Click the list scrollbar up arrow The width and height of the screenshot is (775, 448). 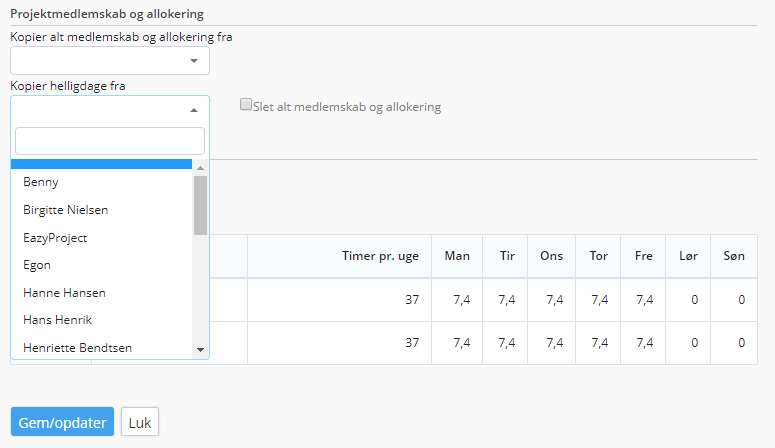tap(200, 168)
